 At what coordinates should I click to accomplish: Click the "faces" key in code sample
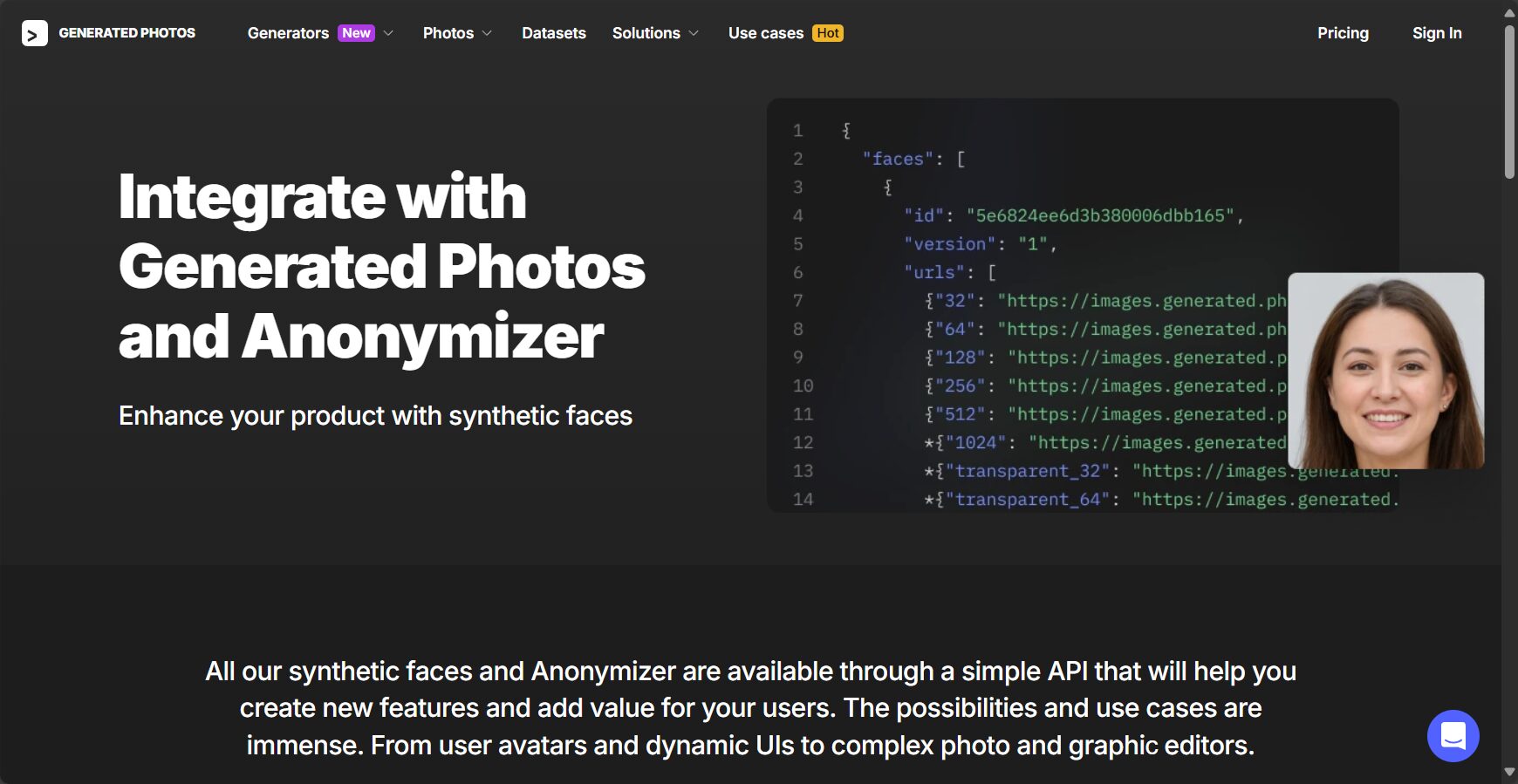click(x=898, y=159)
